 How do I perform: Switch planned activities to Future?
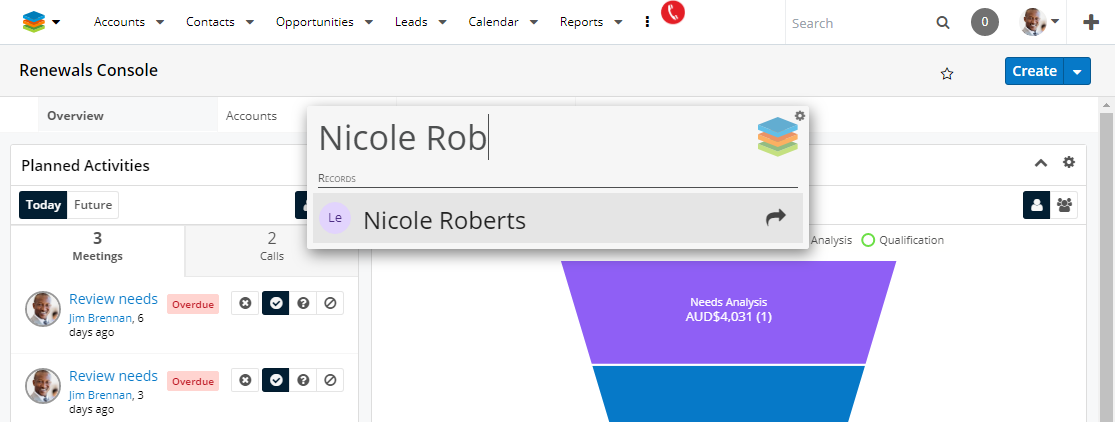pyautogui.click(x=93, y=205)
